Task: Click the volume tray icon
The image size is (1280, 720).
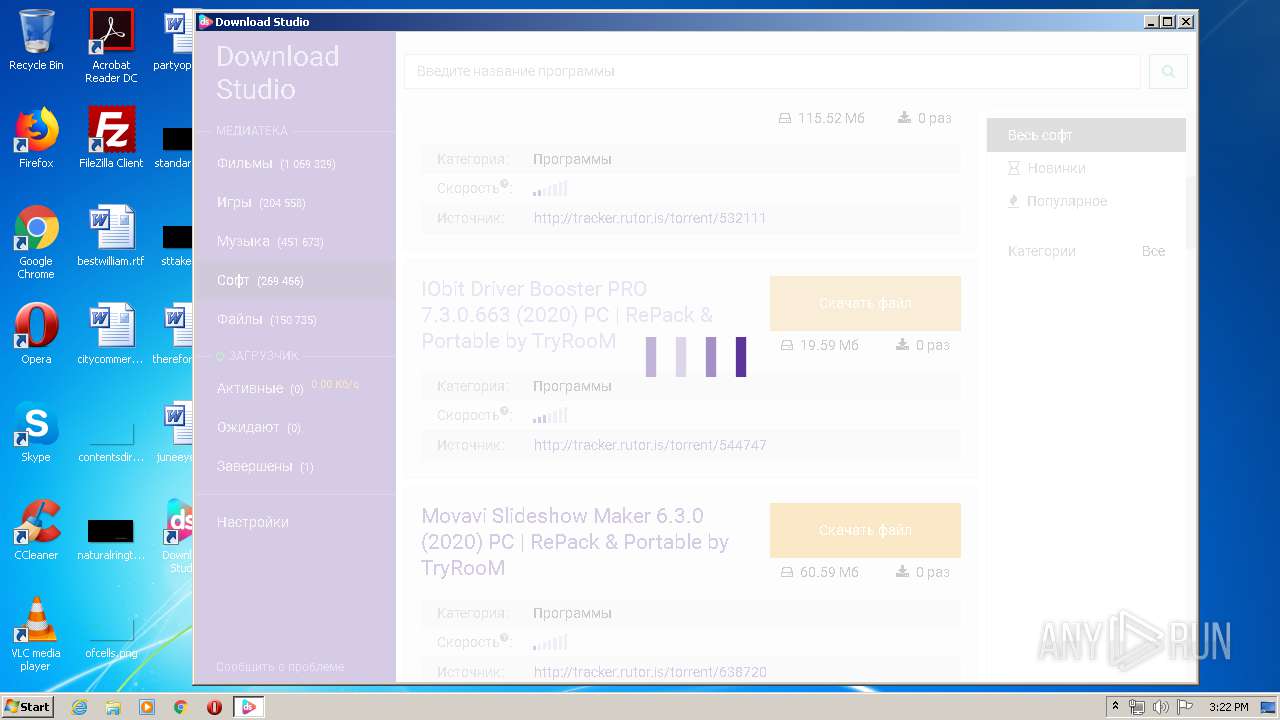Action: point(1160,707)
